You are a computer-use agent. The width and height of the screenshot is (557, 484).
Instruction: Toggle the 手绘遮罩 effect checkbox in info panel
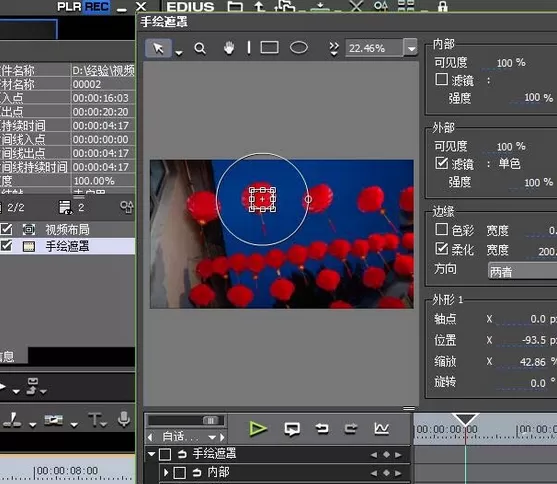click(6, 246)
